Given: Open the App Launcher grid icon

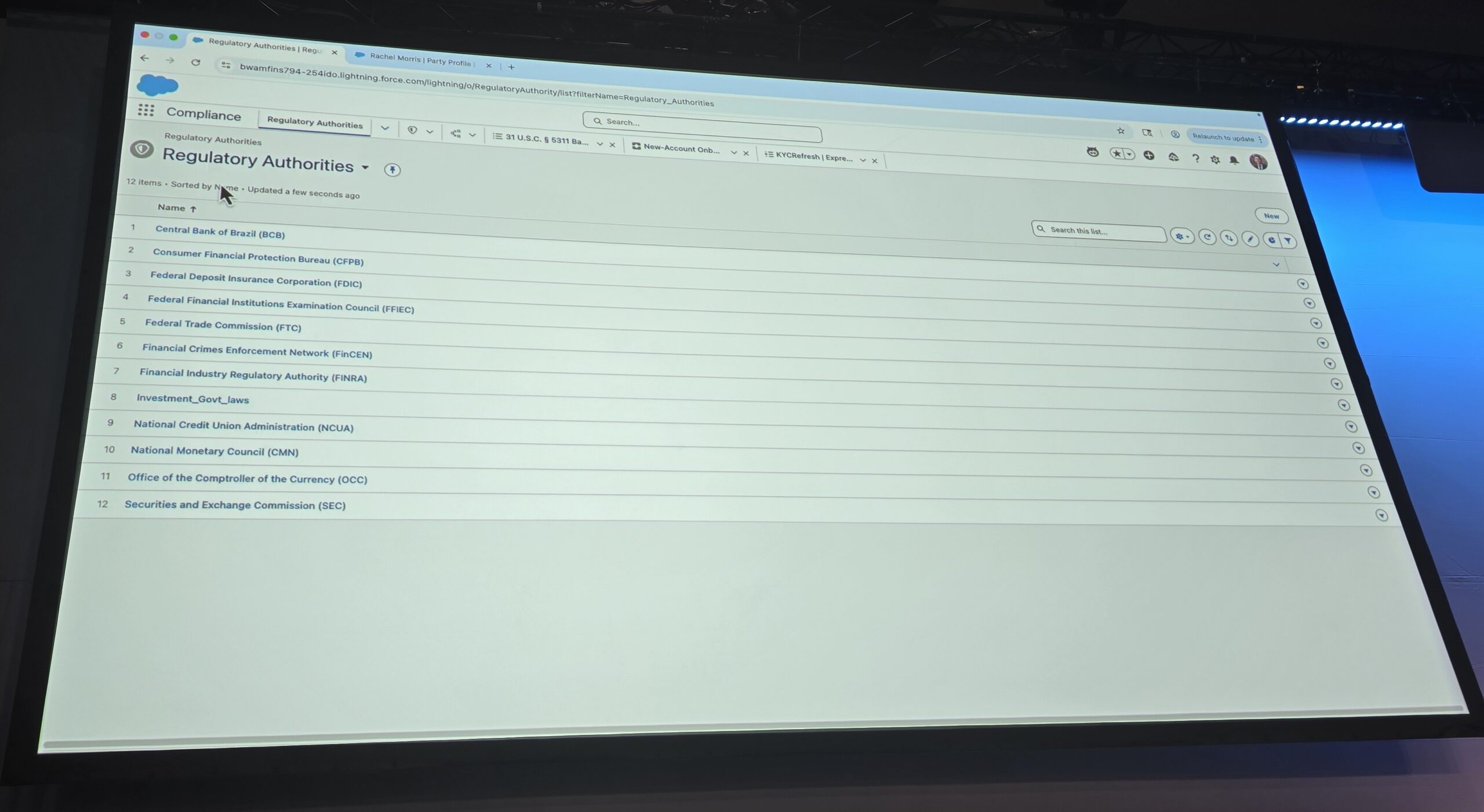Looking at the screenshot, I should coord(146,110).
